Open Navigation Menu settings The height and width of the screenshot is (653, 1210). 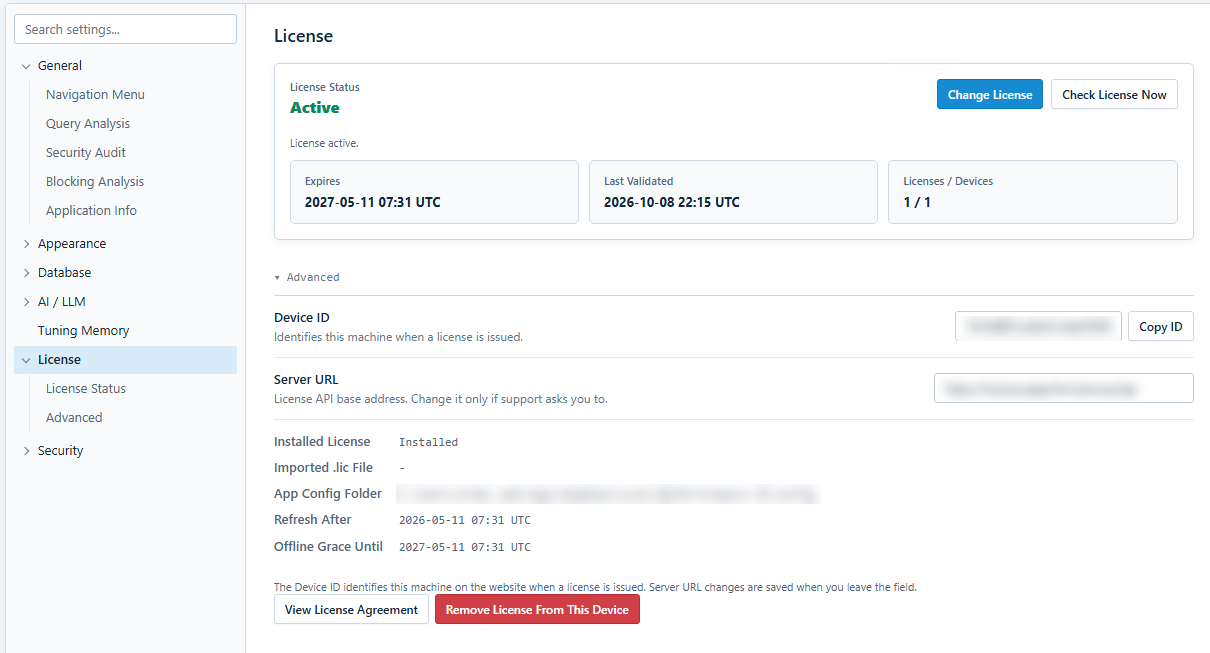coord(95,95)
